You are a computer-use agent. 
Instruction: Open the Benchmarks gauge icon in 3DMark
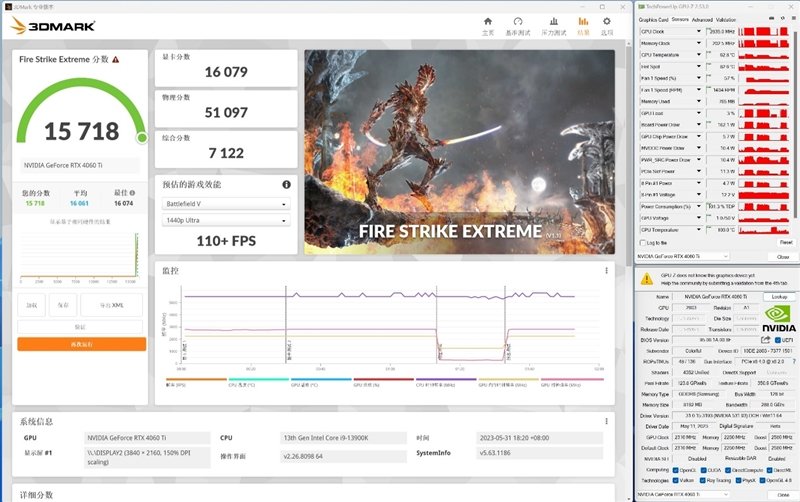tap(518, 21)
